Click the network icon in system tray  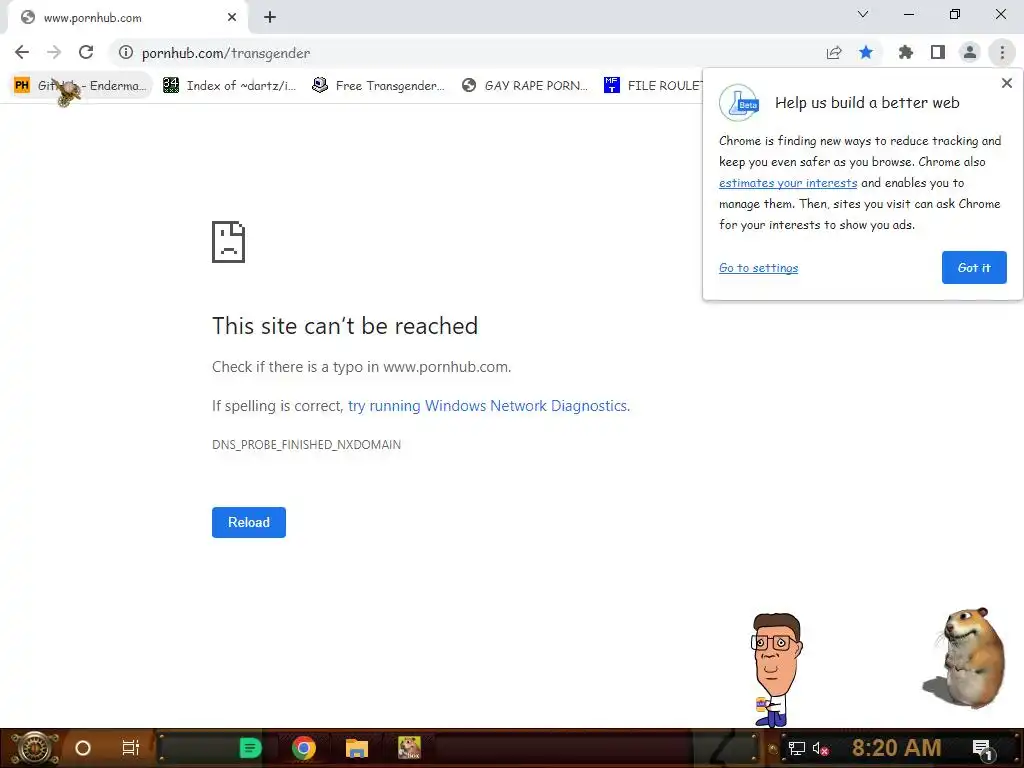pyautogui.click(x=796, y=748)
